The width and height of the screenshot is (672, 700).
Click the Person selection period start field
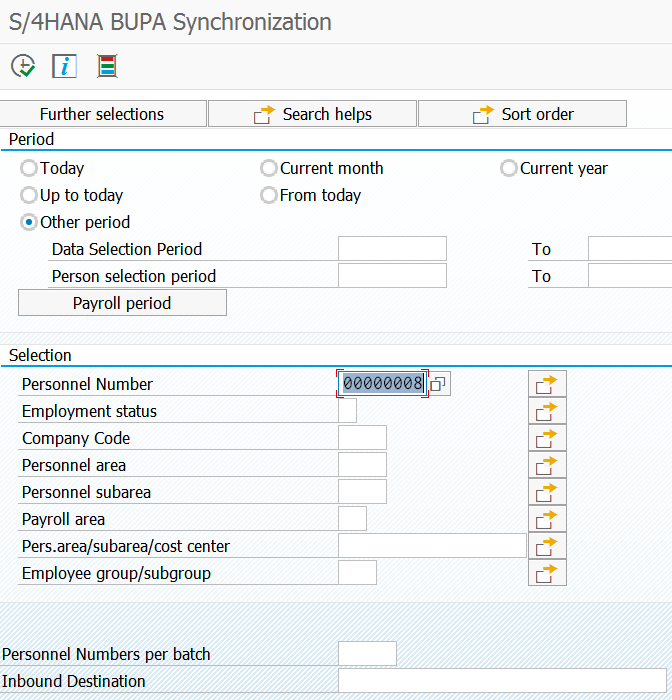pos(392,275)
